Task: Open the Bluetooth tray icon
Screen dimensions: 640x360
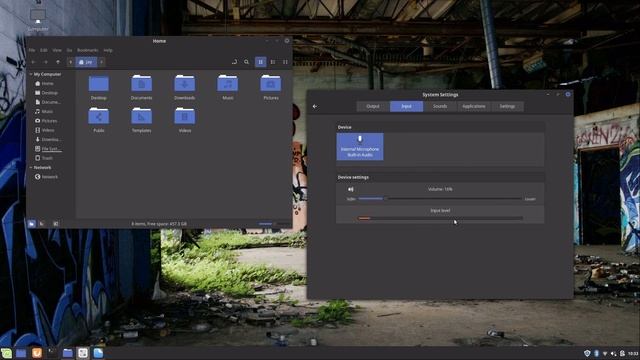Action: click(x=596, y=353)
